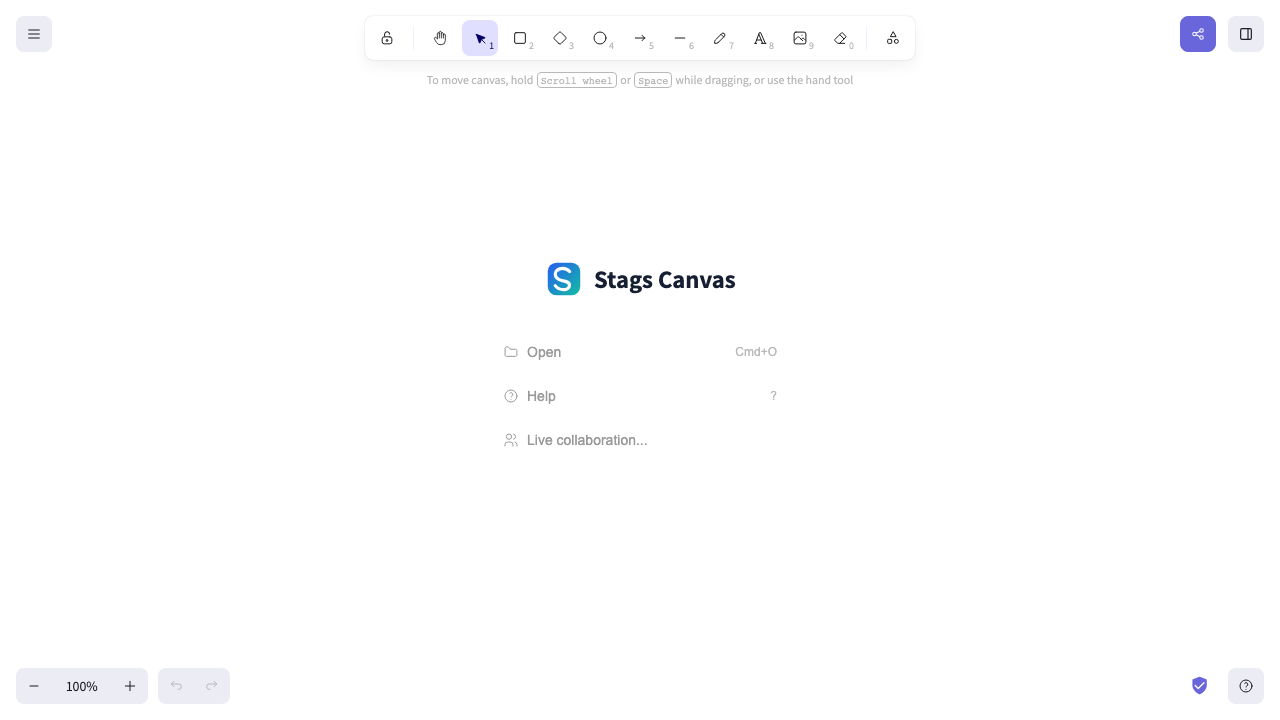Expand the more shapes tools menu
Viewport: 1280px width, 720px height.
pos(893,38)
